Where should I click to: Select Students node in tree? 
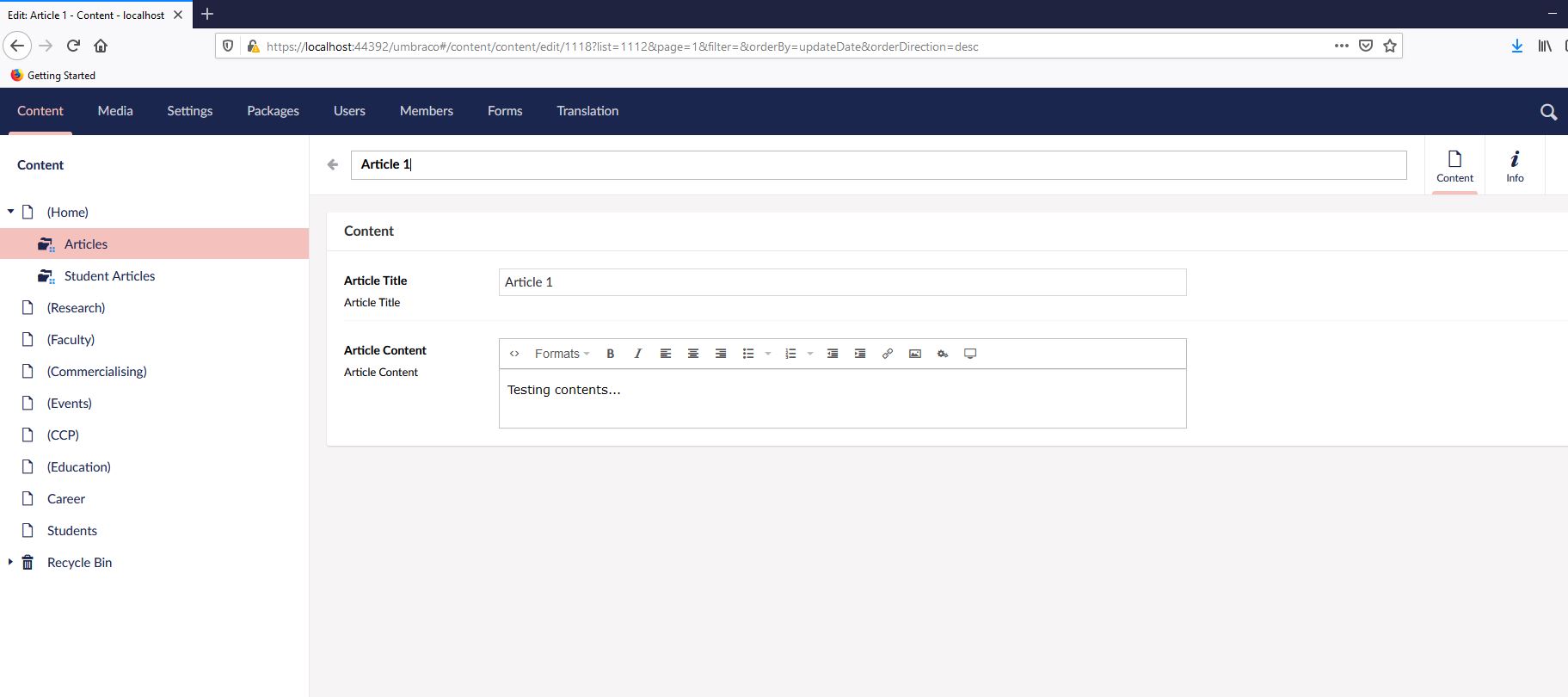[x=72, y=531]
